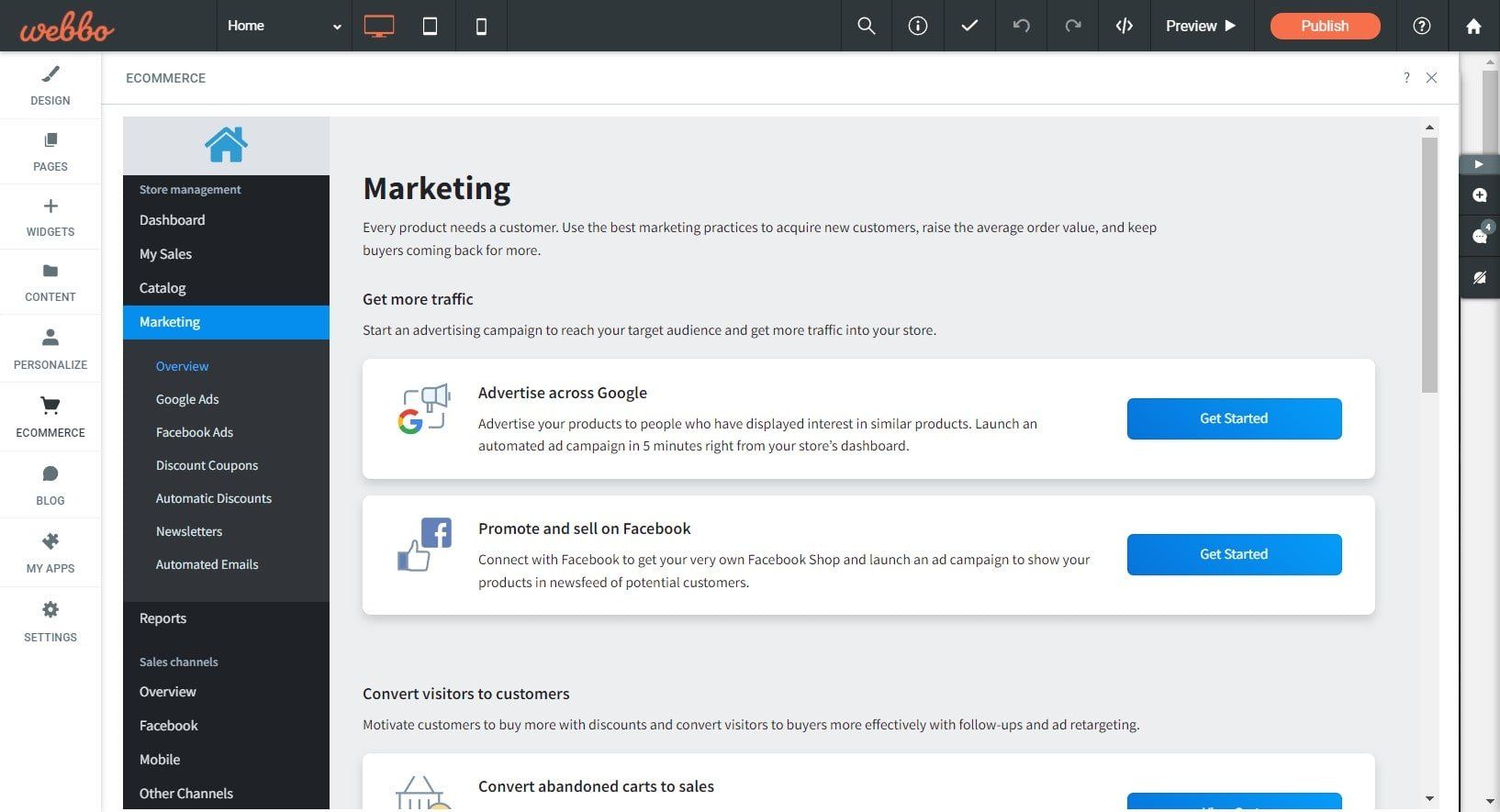Viewport: 1500px width, 812px height.
Task: Switch to mobile phone view icon
Action: tap(481, 26)
